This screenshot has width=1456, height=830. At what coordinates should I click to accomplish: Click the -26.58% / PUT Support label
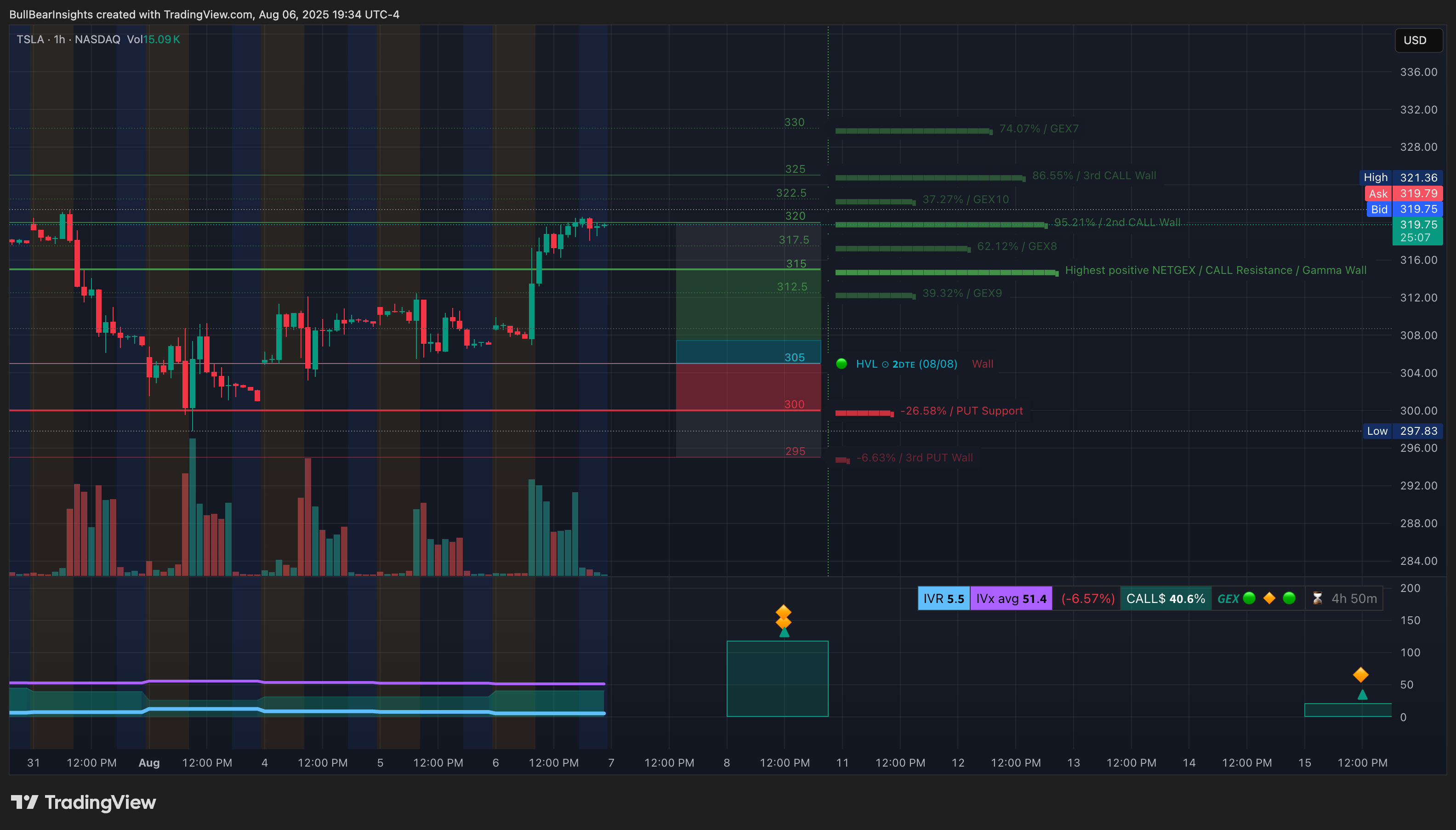point(961,411)
